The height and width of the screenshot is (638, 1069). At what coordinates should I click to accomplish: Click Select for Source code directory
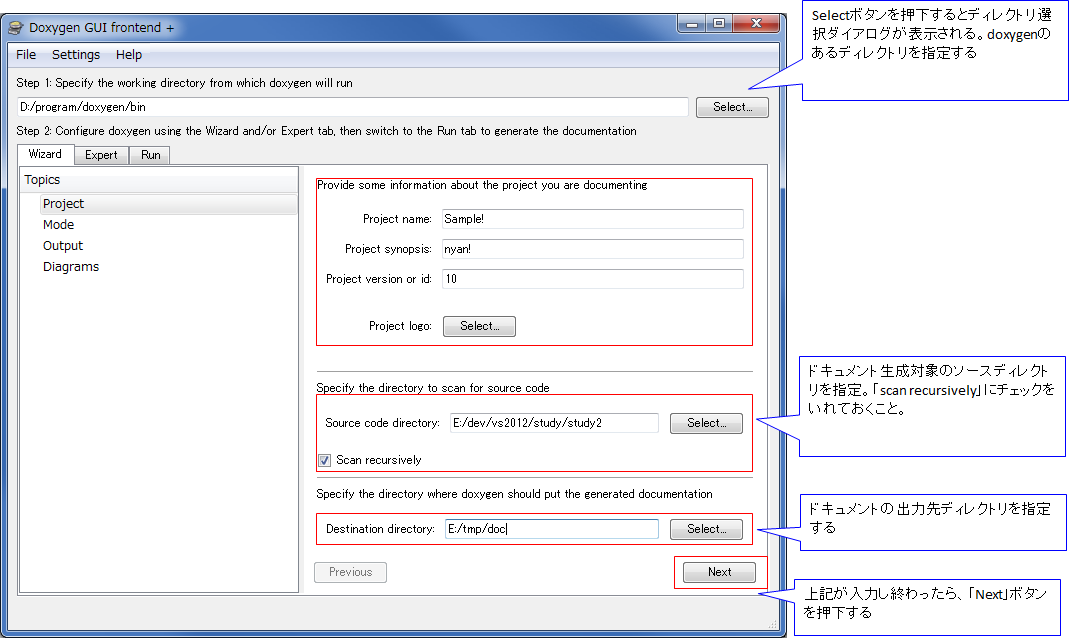tap(706, 423)
